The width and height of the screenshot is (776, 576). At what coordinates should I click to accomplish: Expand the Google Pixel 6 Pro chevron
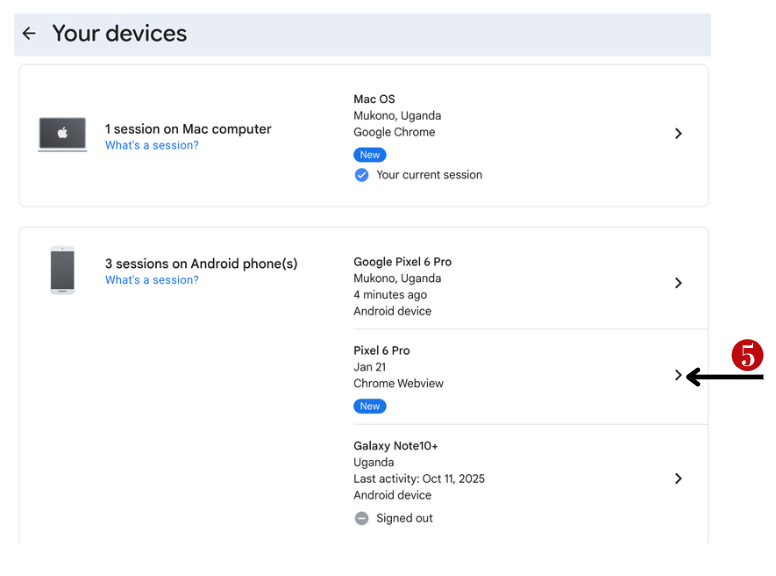(x=678, y=283)
